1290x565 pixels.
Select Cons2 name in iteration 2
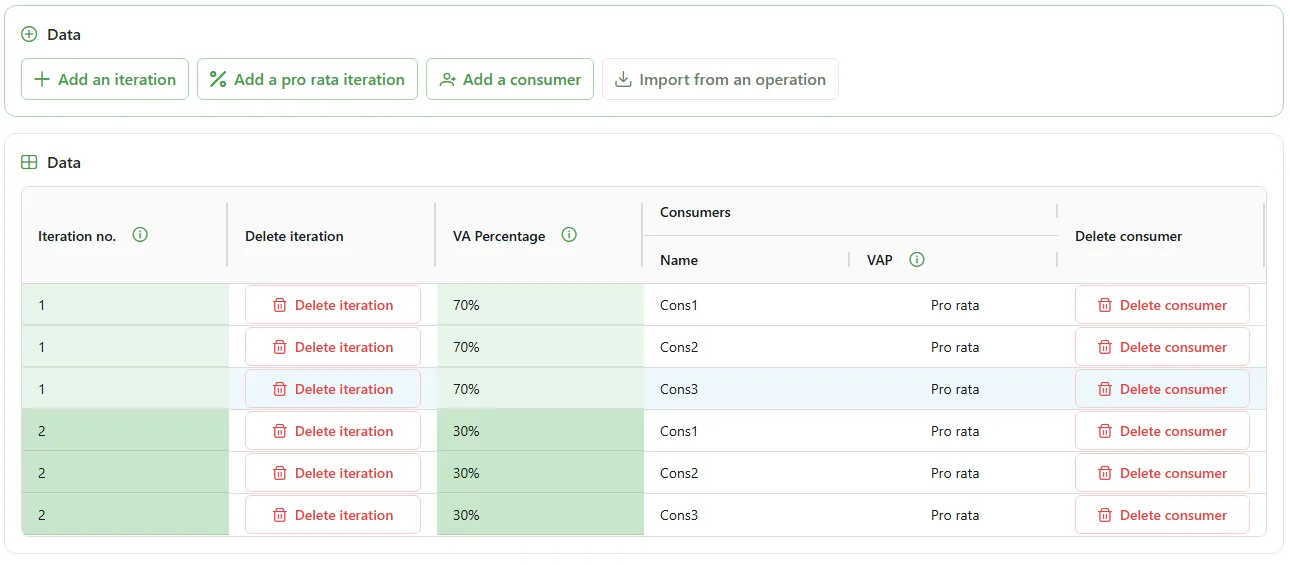pos(679,473)
